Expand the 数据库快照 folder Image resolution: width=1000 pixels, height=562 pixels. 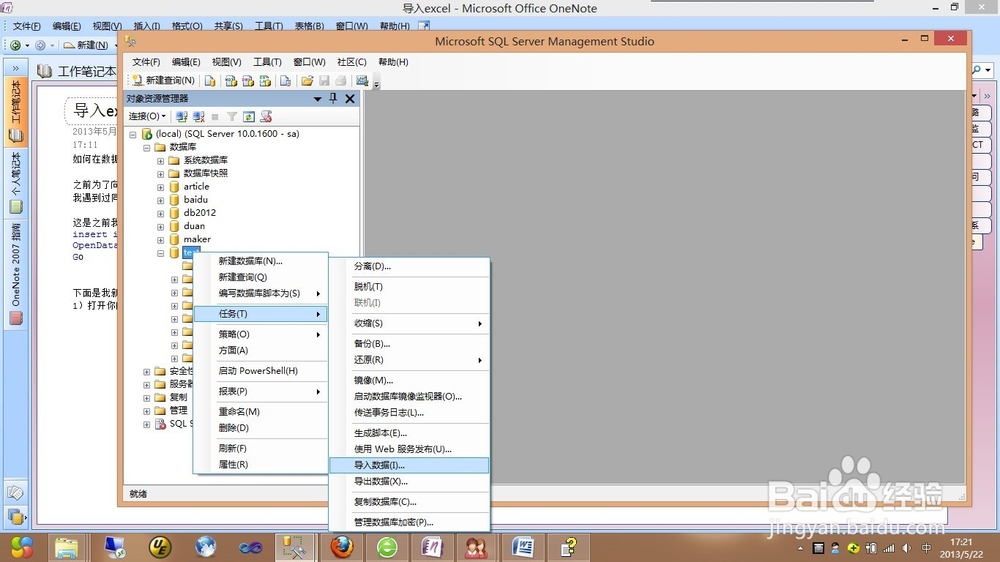pos(161,174)
